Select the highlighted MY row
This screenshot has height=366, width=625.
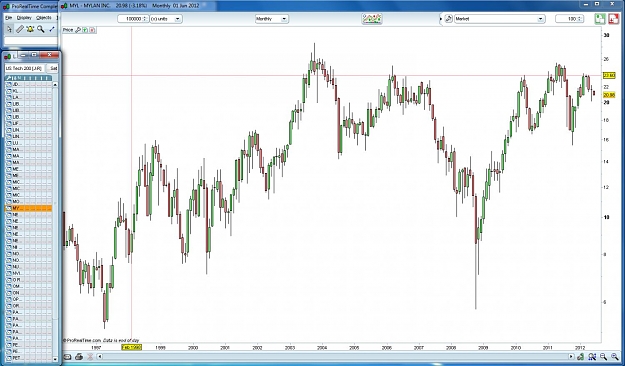tap(28, 208)
